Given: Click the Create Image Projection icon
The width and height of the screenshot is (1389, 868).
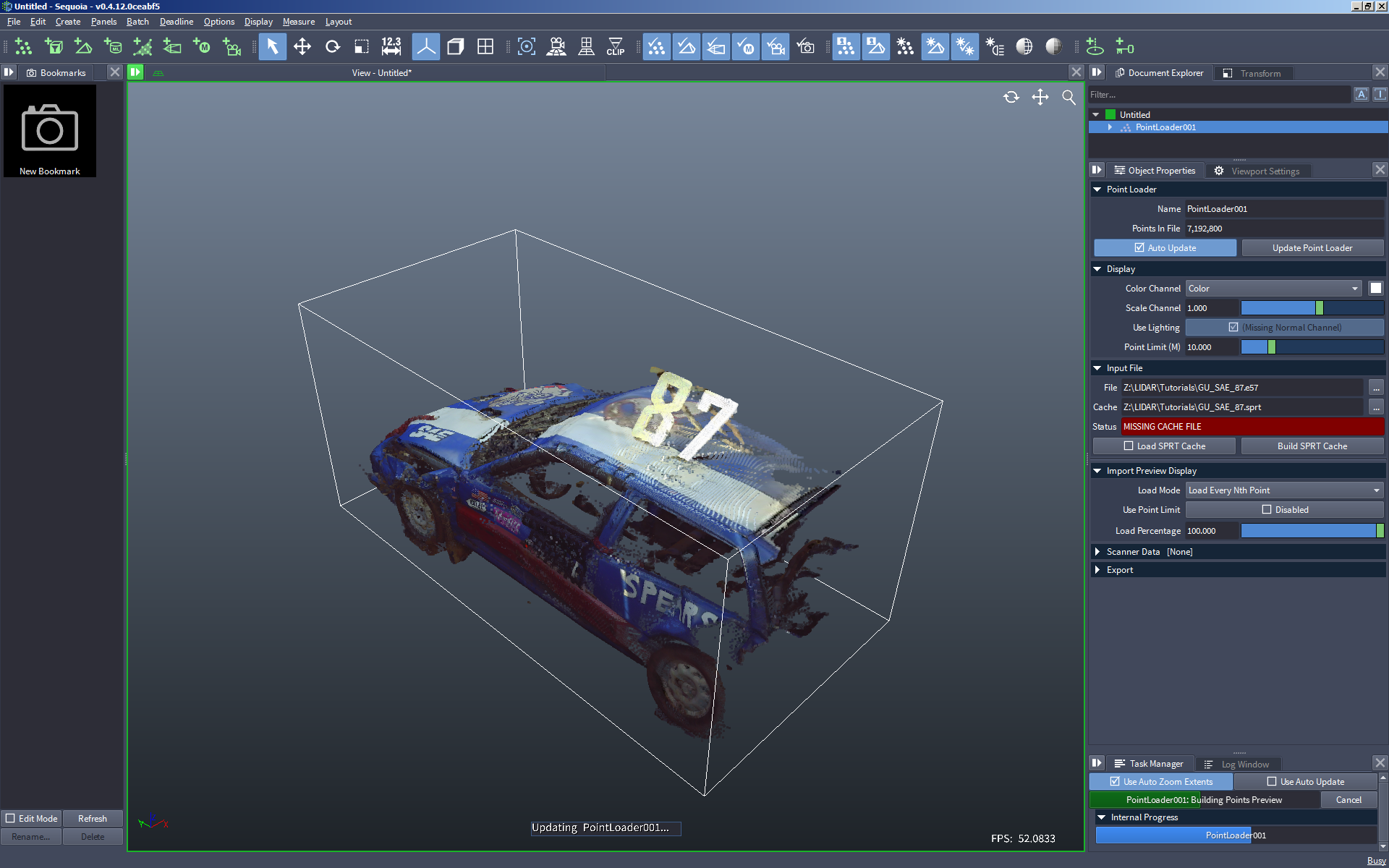Looking at the screenshot, I should [172, 47].
